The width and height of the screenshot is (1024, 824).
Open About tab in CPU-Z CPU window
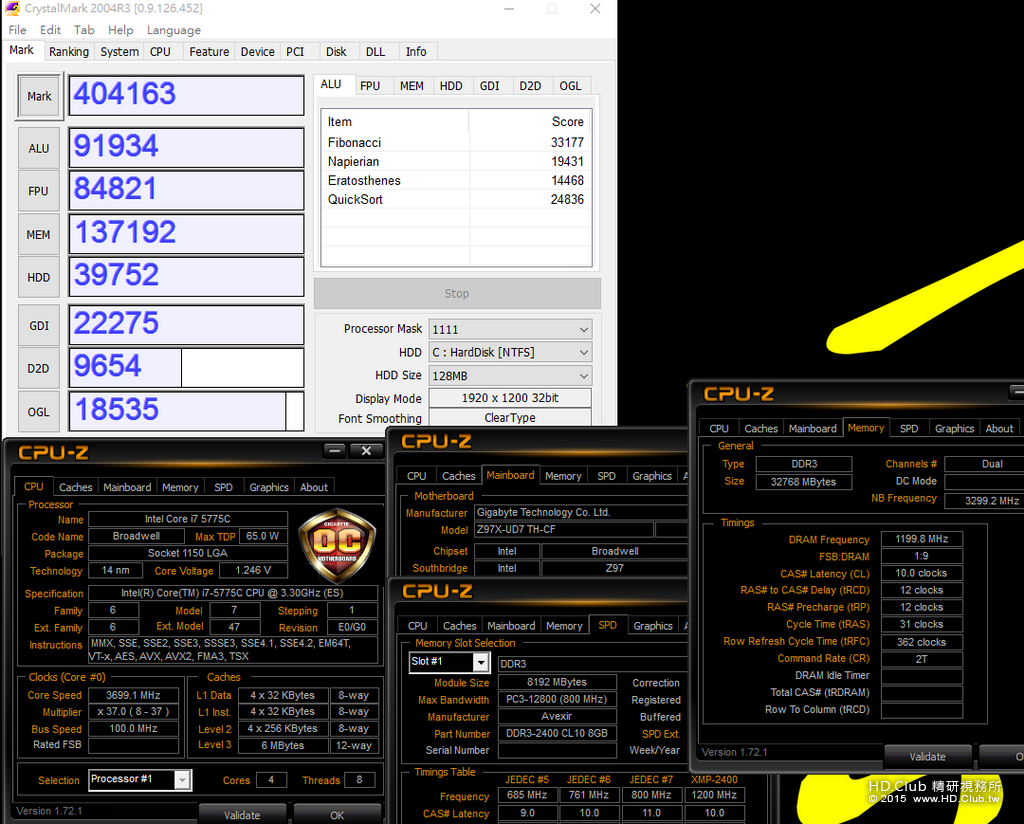(314, 487)
